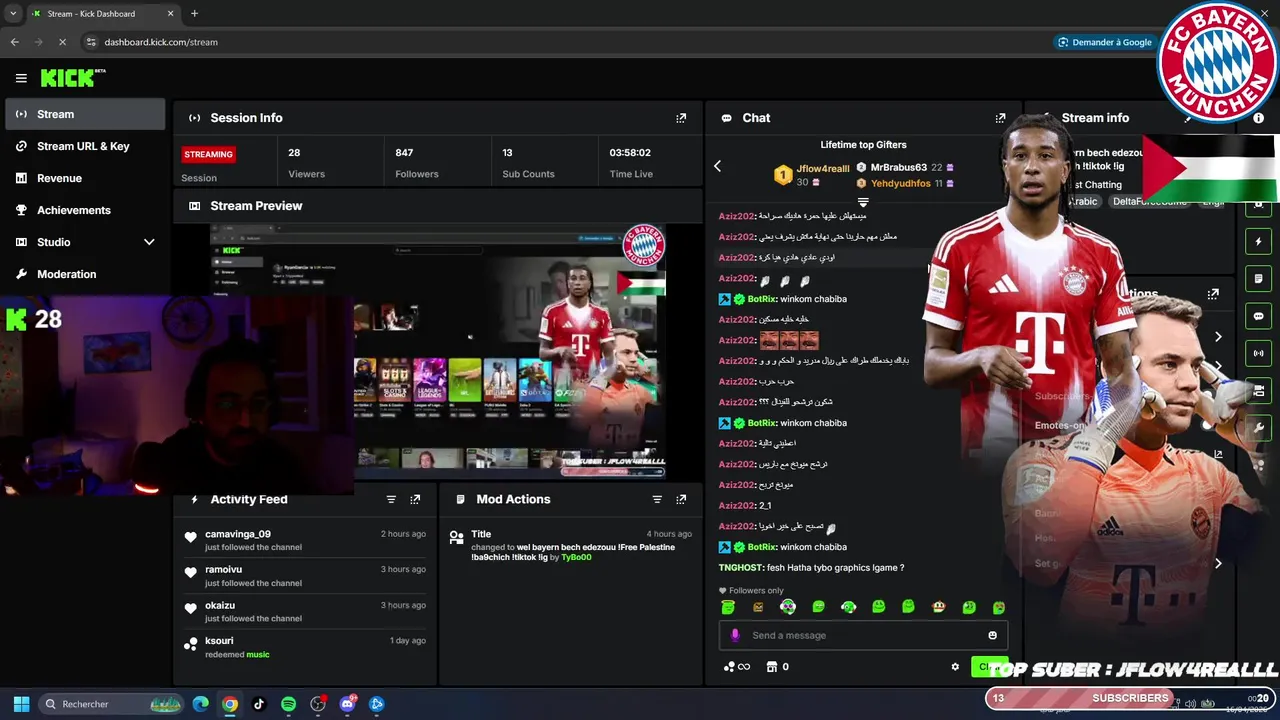
Task: Click the 13 Sub Counts value
Action: tap(507, 153)
